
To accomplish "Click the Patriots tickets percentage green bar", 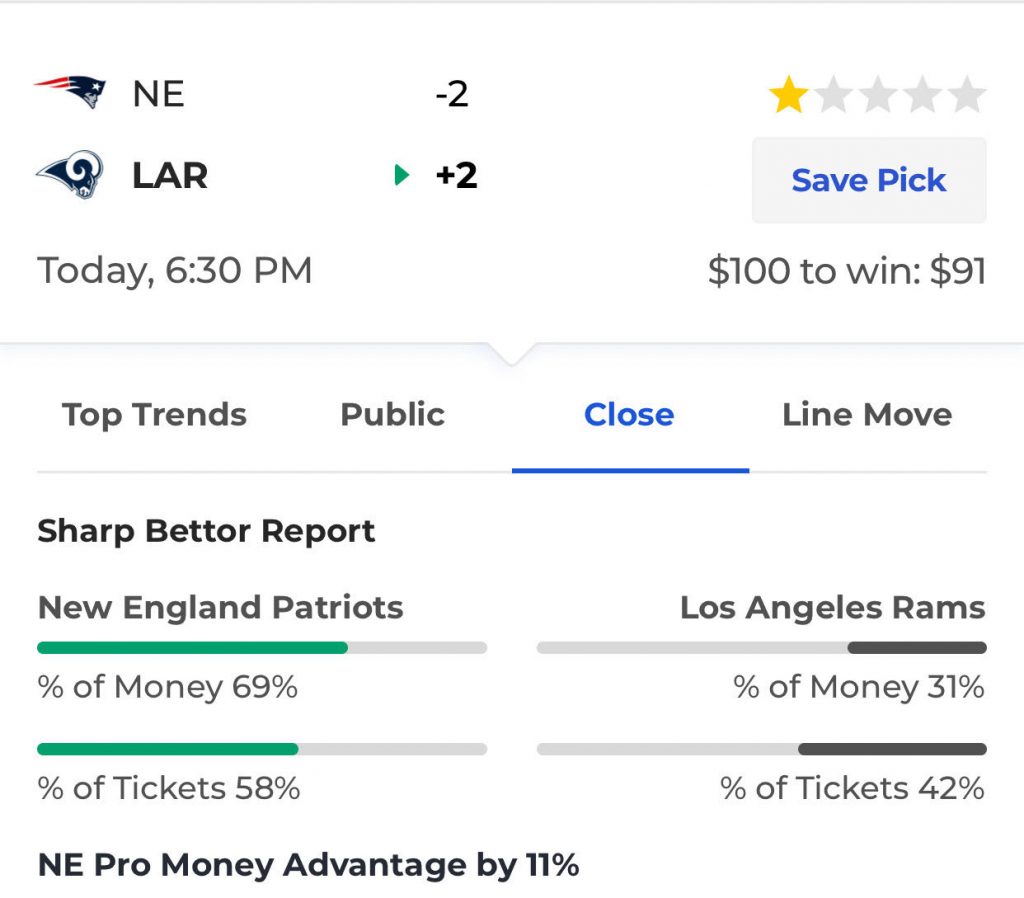I will pyautogui.click(x=167, y=749).
